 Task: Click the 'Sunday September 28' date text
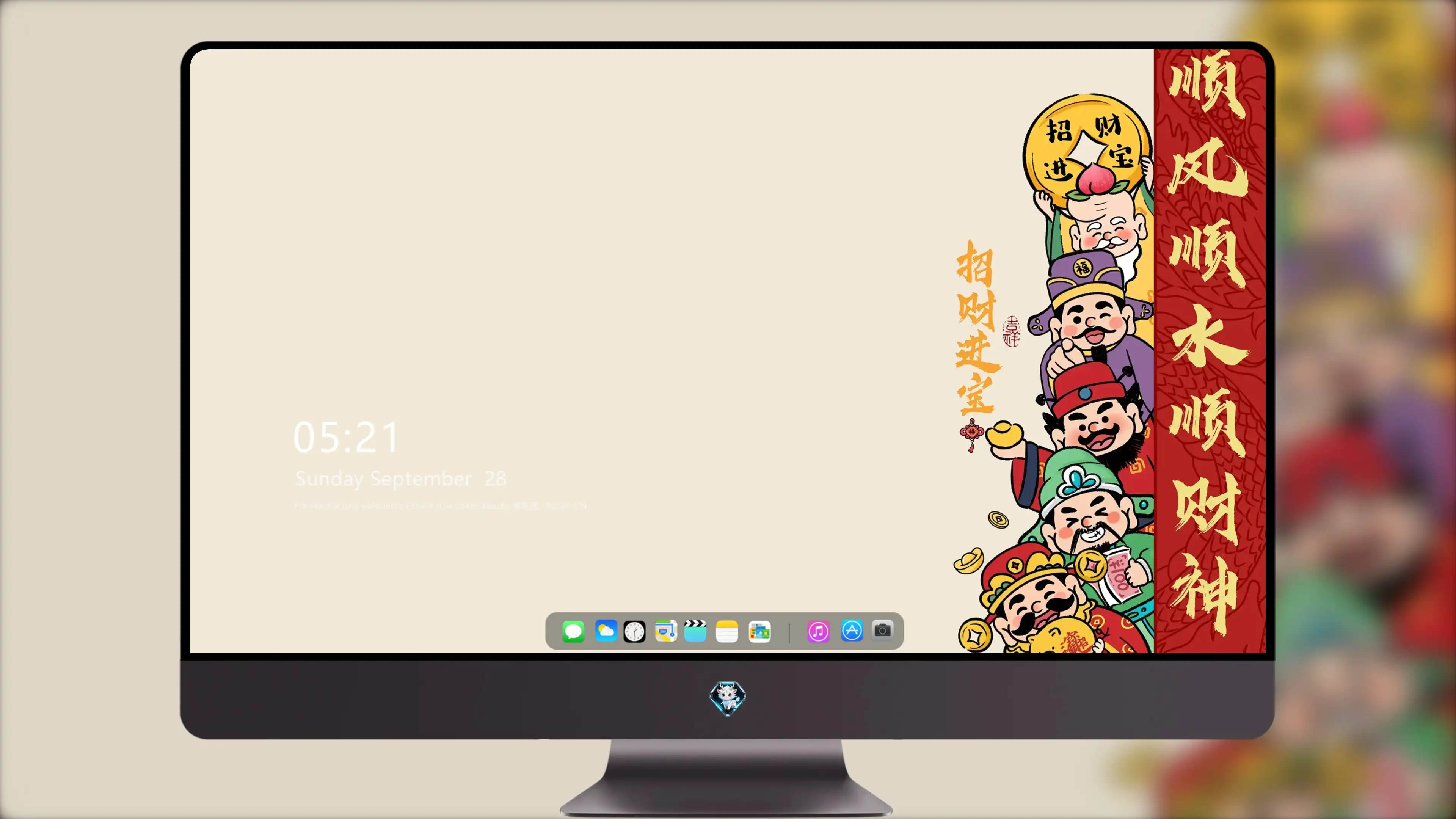(x=400, y=479)
